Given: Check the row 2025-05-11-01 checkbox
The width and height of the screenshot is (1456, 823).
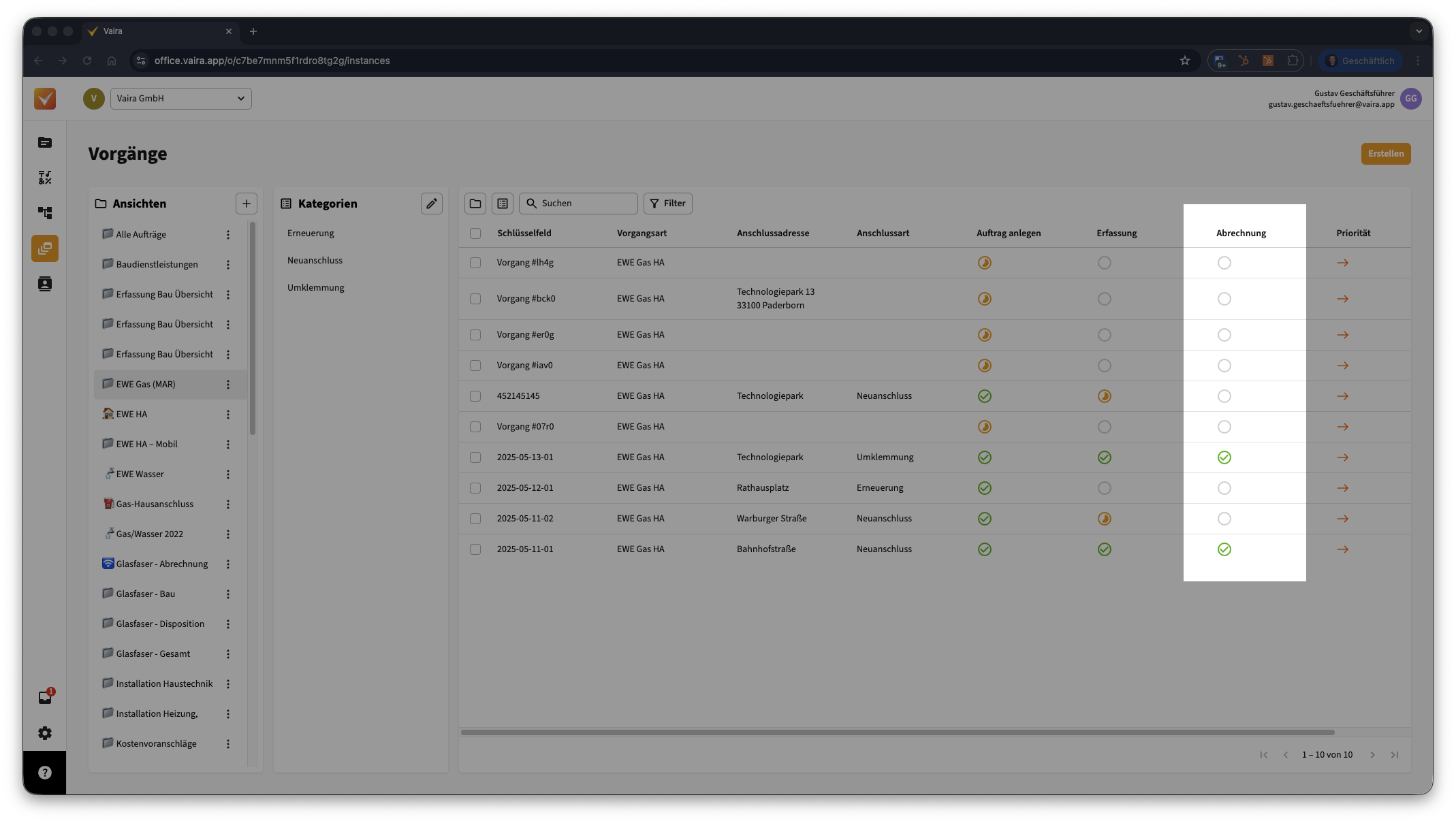Looking at the screenshot, I should pos(475,549).
